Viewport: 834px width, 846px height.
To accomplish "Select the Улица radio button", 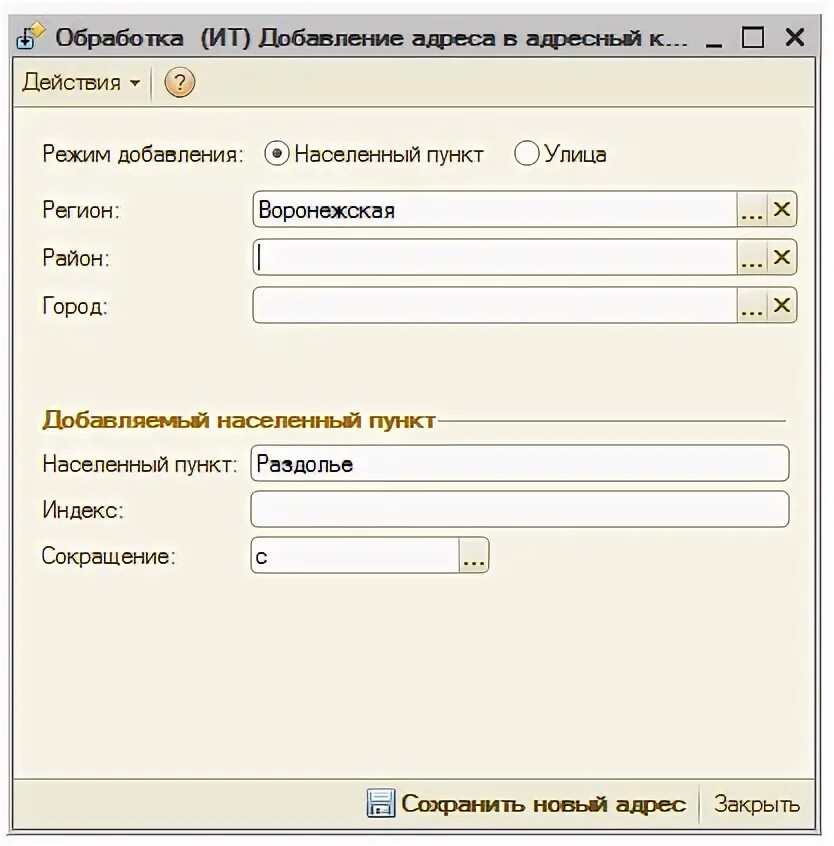I will coord(527,154).
